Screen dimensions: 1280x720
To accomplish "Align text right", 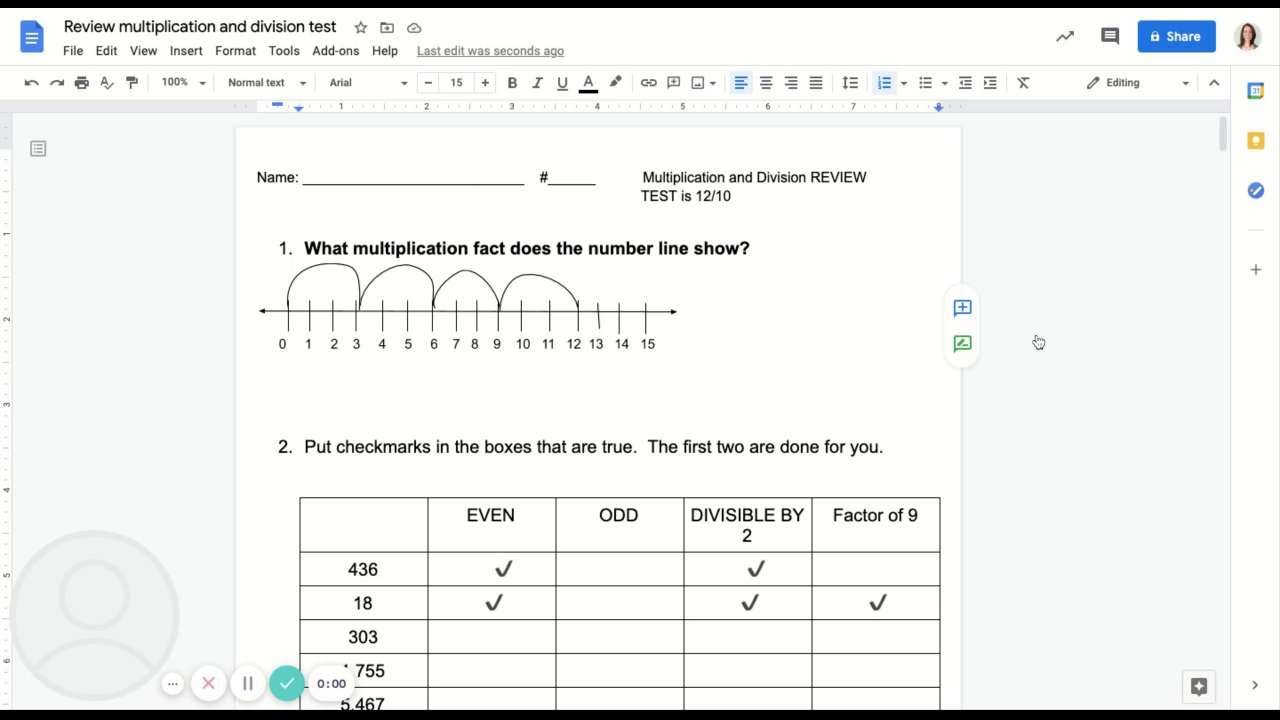I will [x=791, y=83].
